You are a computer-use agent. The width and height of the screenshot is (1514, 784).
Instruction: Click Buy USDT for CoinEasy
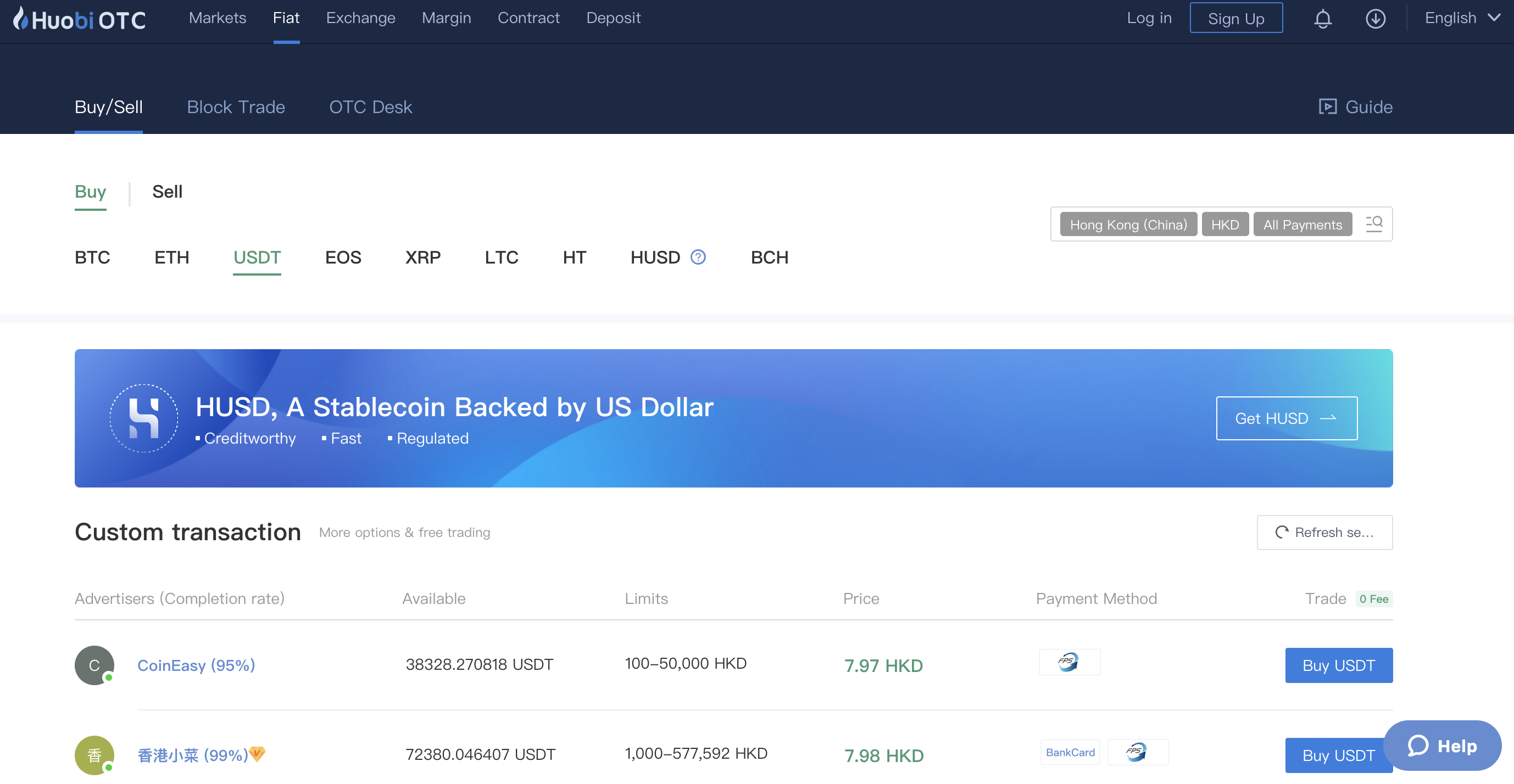click(x=1338, y=665)
